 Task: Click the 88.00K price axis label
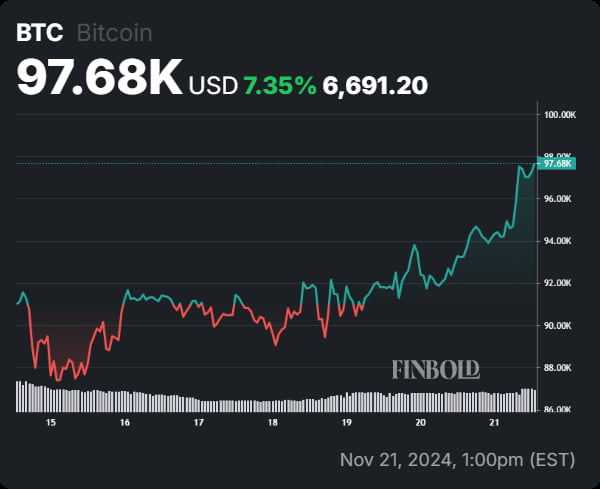[558, 368]
